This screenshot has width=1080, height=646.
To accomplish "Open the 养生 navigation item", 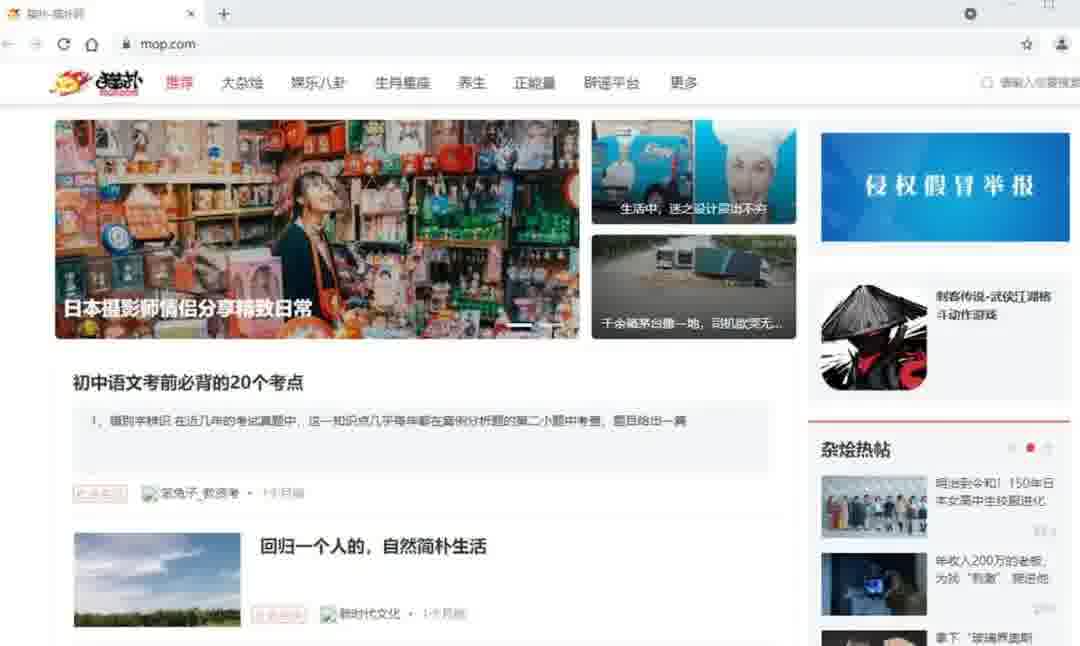I will tap(472, 83).
